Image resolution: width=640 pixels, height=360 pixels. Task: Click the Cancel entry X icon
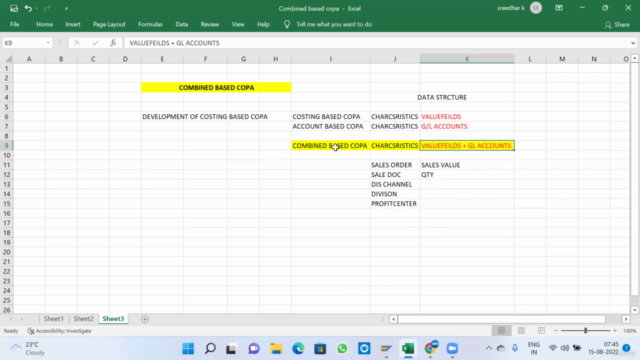click(77, 43)
